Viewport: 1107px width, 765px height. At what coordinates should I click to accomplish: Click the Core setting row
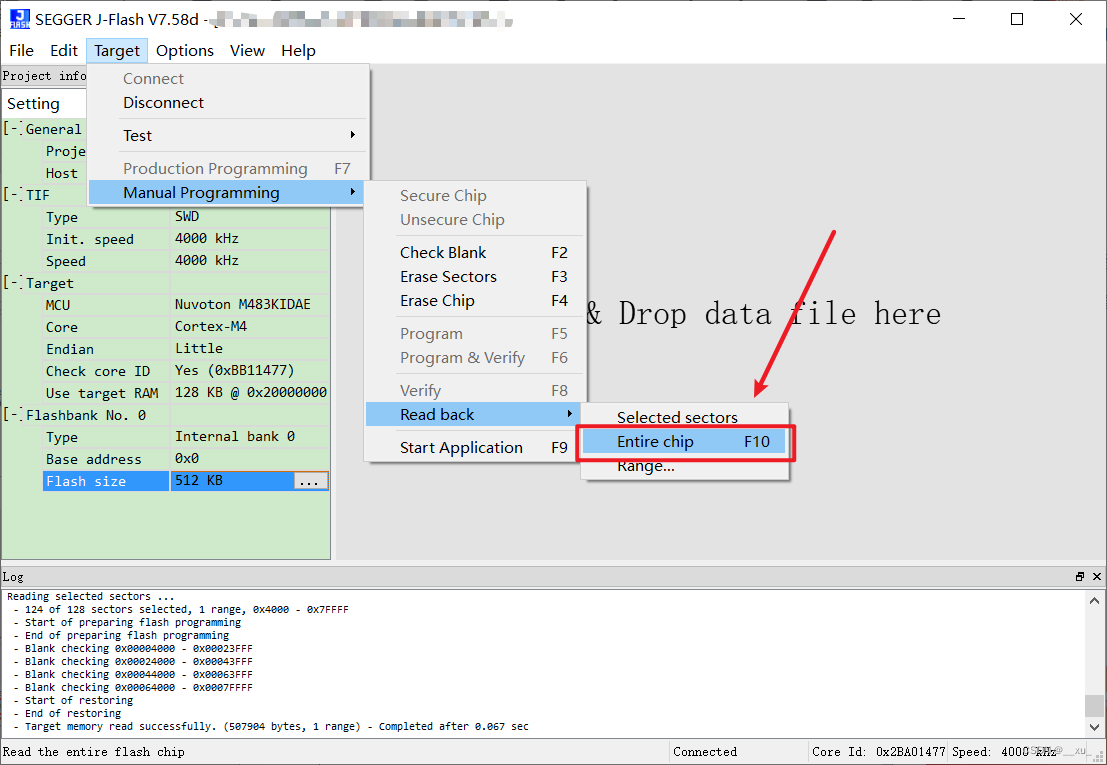click(186, 327)
